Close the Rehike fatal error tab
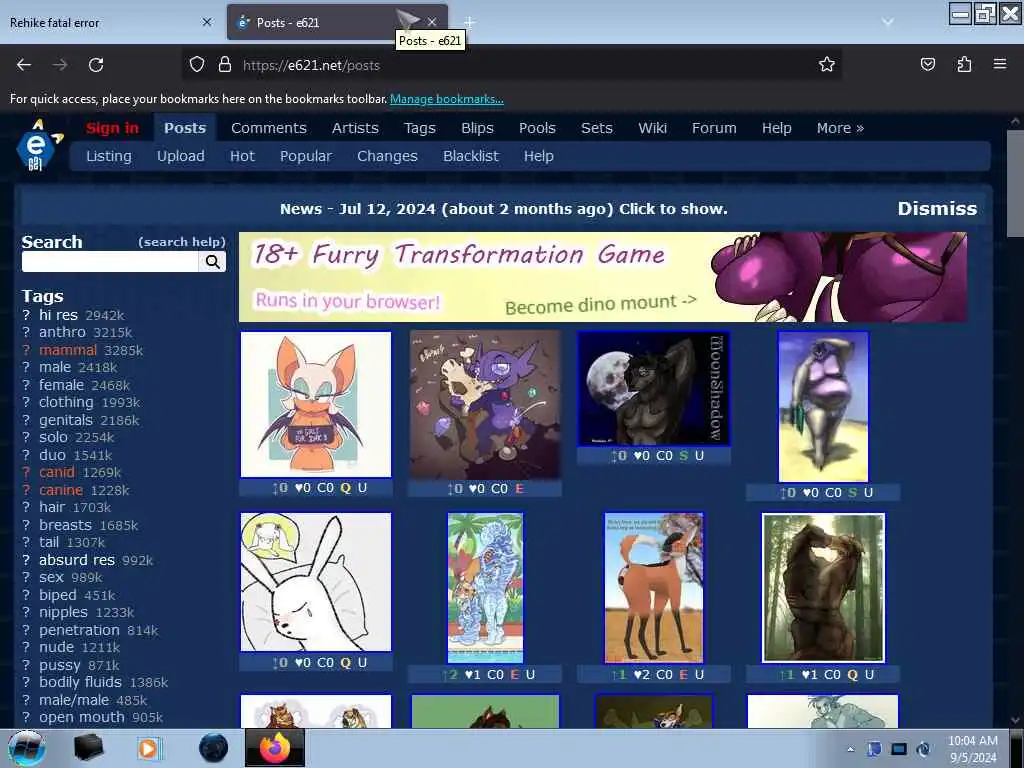Image resolution: width=1024 pixels, height=768 pixels. point(207,22)
